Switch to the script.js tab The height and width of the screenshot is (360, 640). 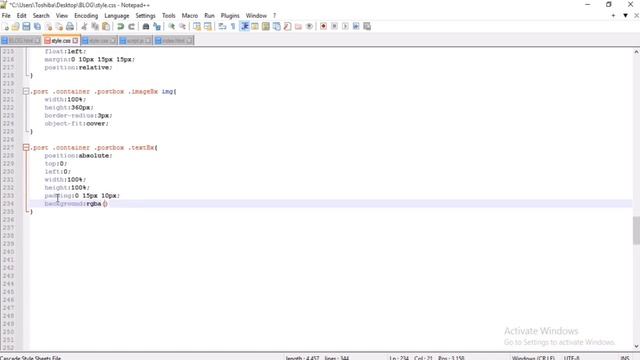point(136,40)
